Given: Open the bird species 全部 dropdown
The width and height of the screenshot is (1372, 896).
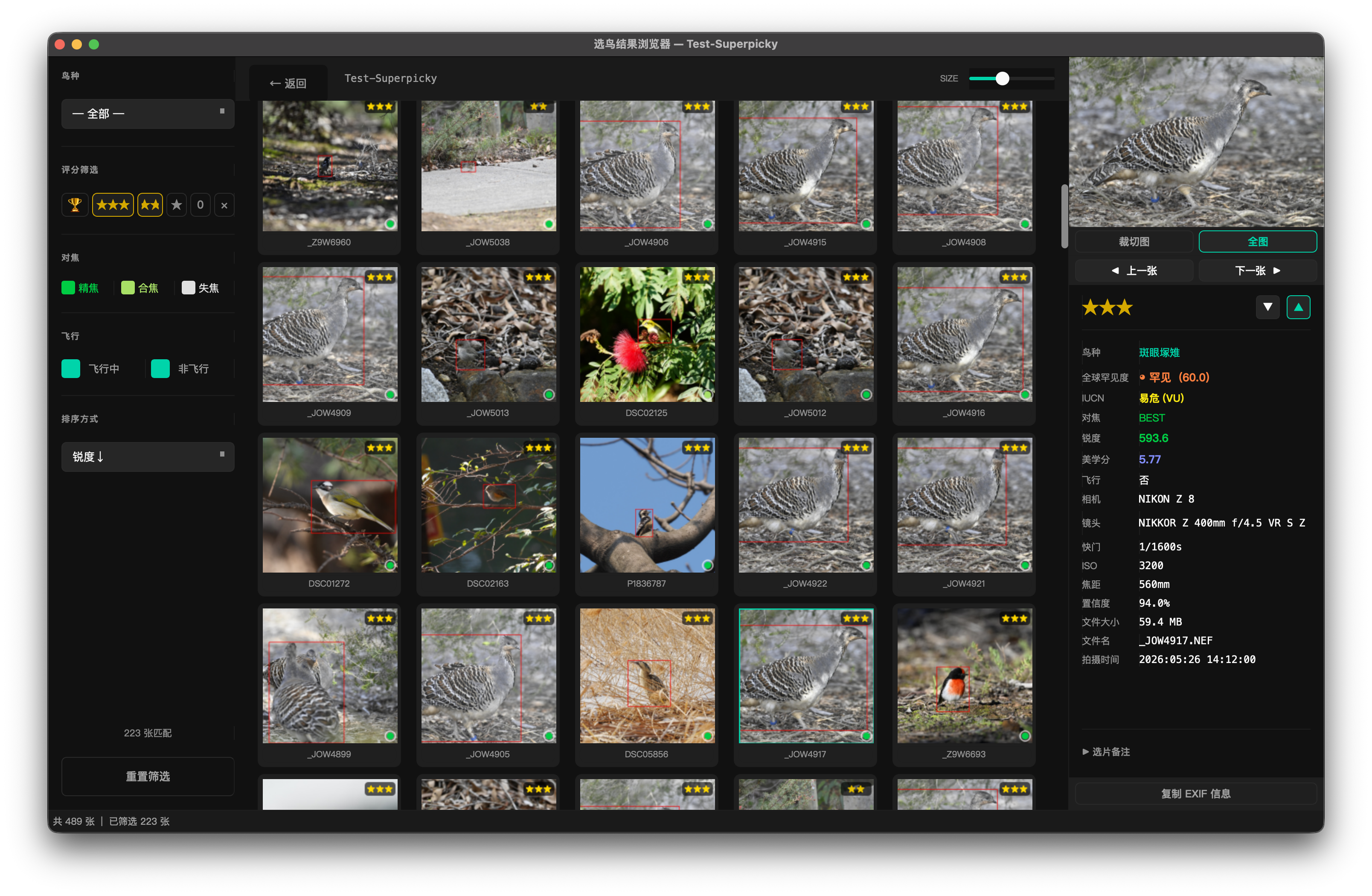Looking at the screenshot, I should pos(148,113).
